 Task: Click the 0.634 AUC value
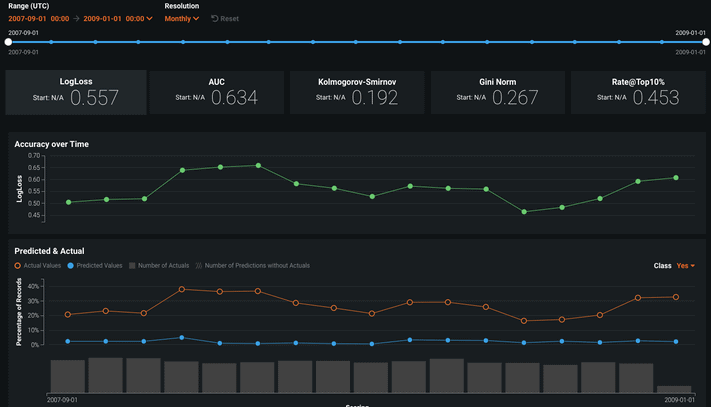click(234, 97)
